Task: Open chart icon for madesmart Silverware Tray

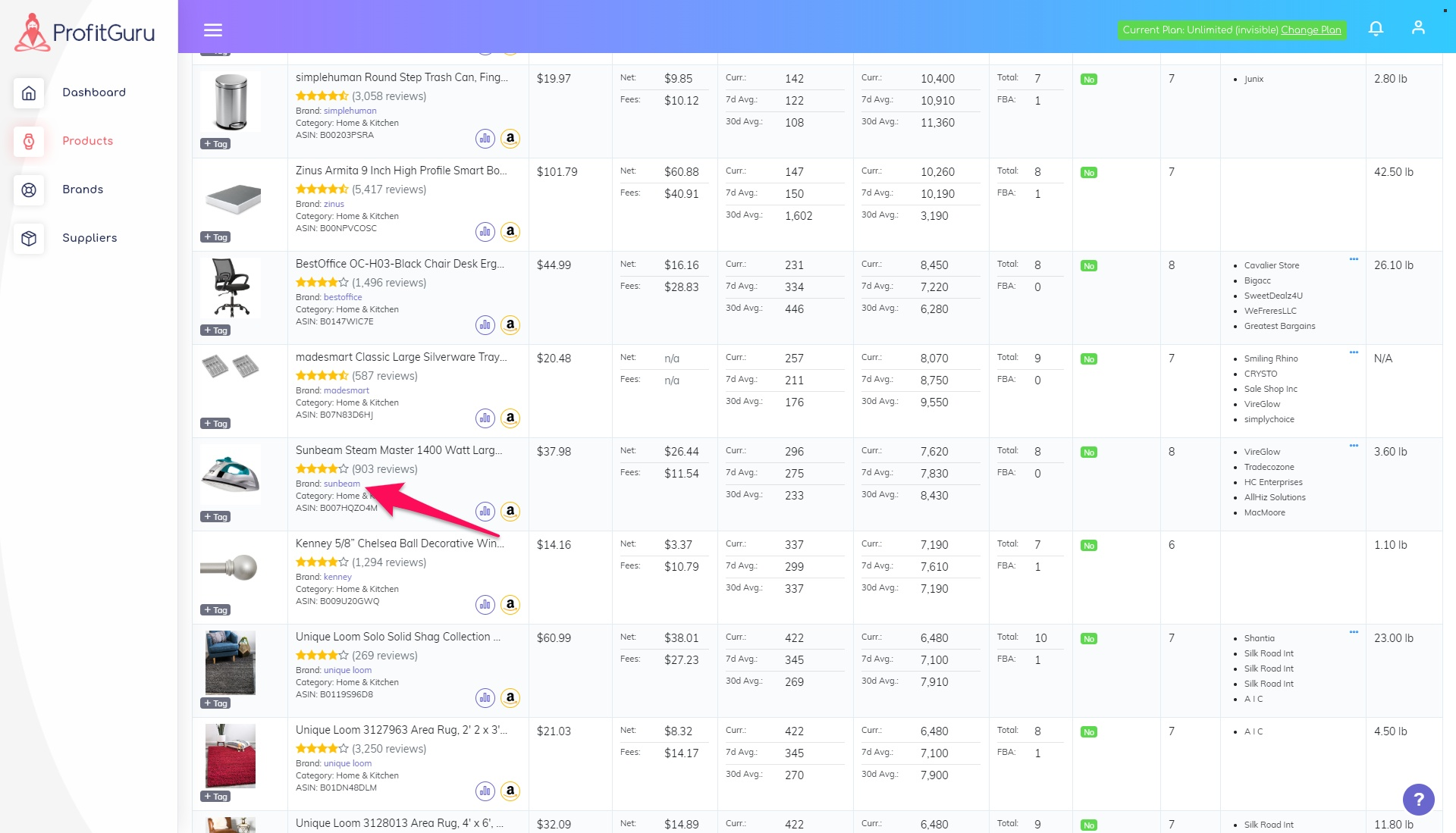Action: pyautogui.click(x=485, y=418)
